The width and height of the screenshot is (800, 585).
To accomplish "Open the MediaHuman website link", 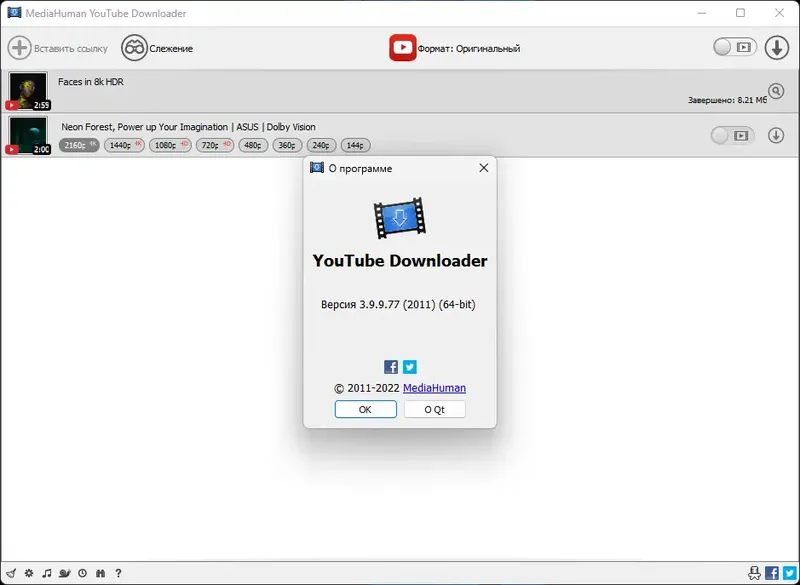I will pos(435,388).
